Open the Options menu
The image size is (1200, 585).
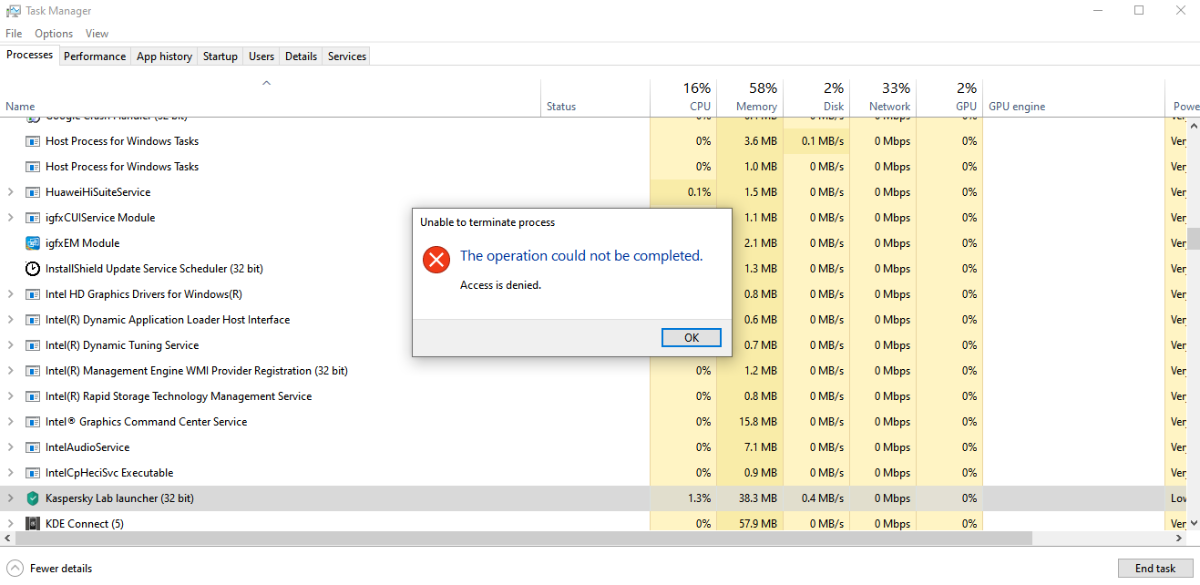(54, 33)
